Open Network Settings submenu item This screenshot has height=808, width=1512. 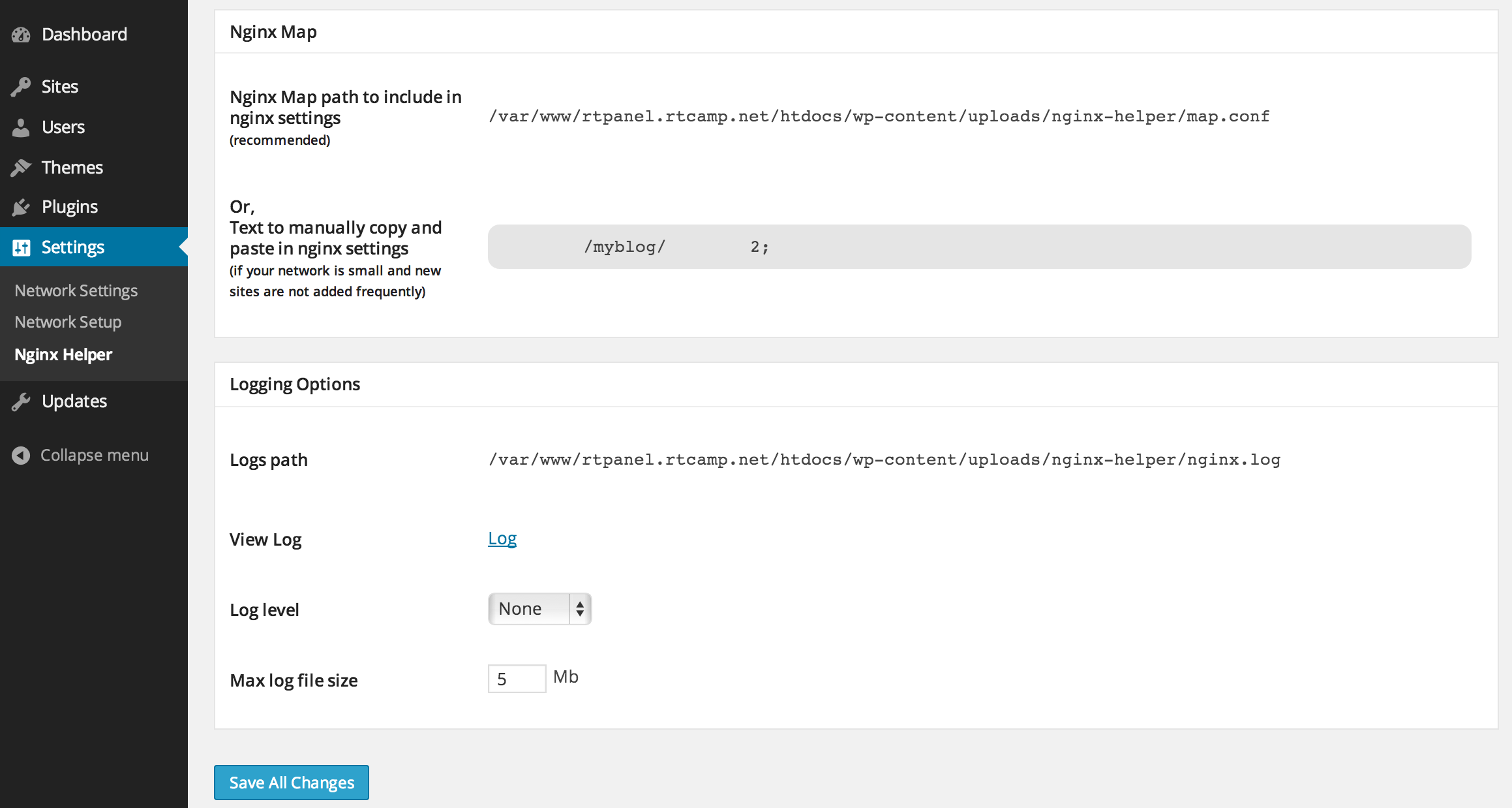pyautogui.click(x=76, y=290)
